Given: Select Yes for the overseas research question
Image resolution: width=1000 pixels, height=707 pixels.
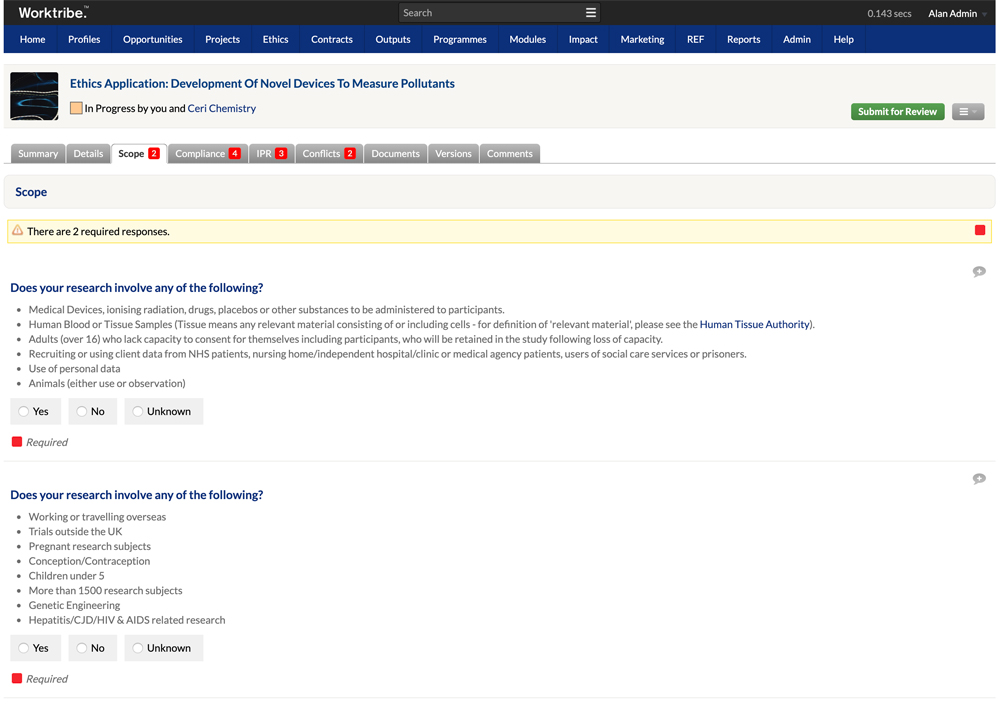Looking at the screenshot, I should coord(35,648).
